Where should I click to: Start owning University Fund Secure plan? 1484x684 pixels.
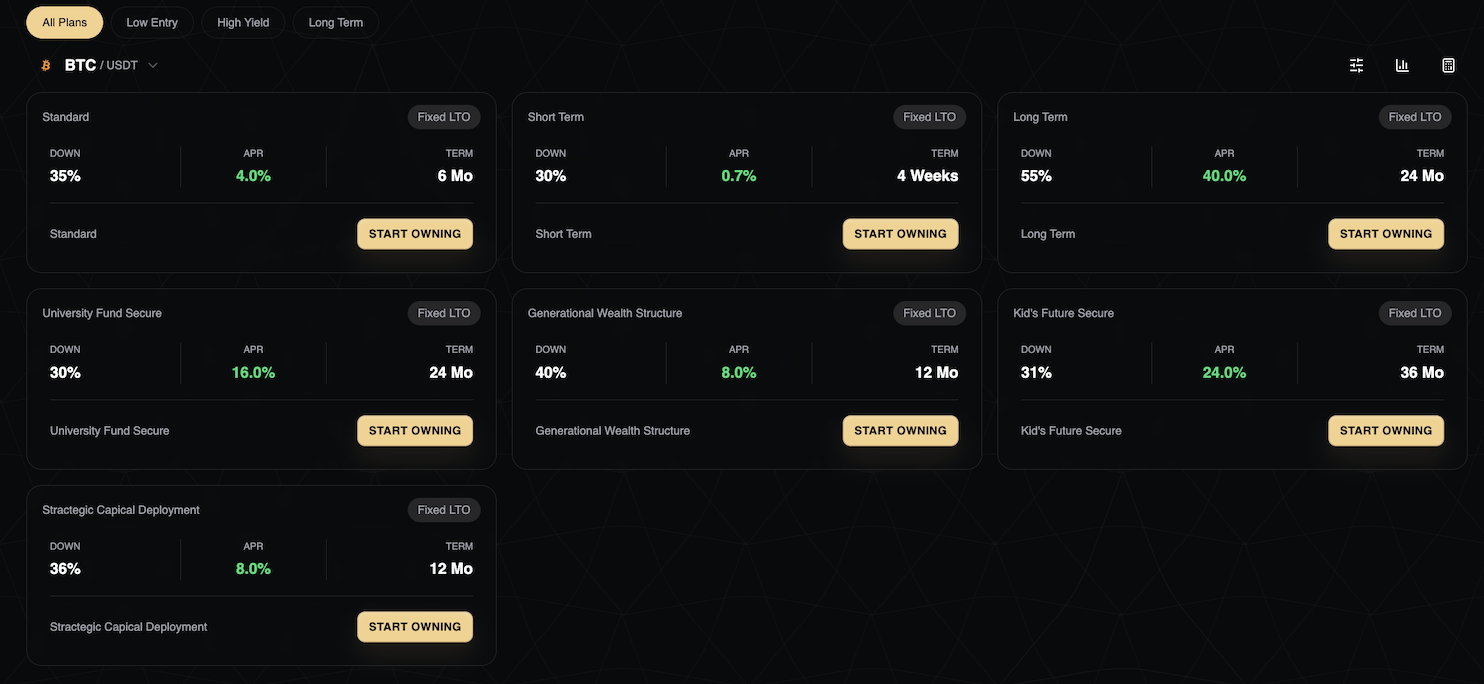[x=415, y=431]
